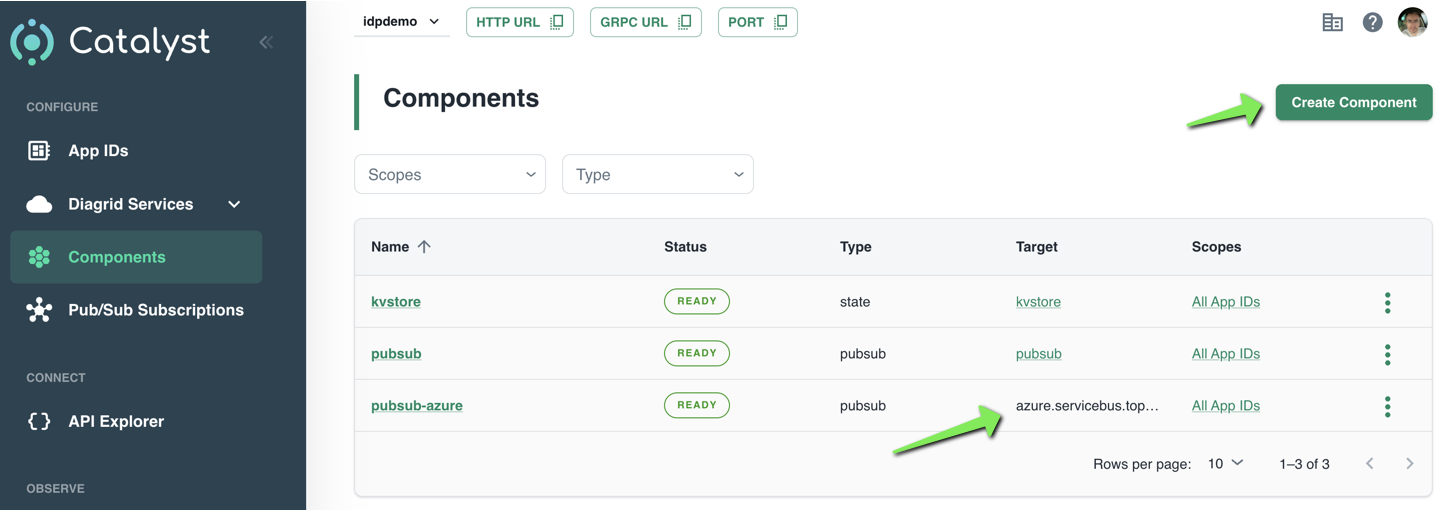Copy the GRPC URL
This screenshot has width=1451, height=510.
(645, 22)
